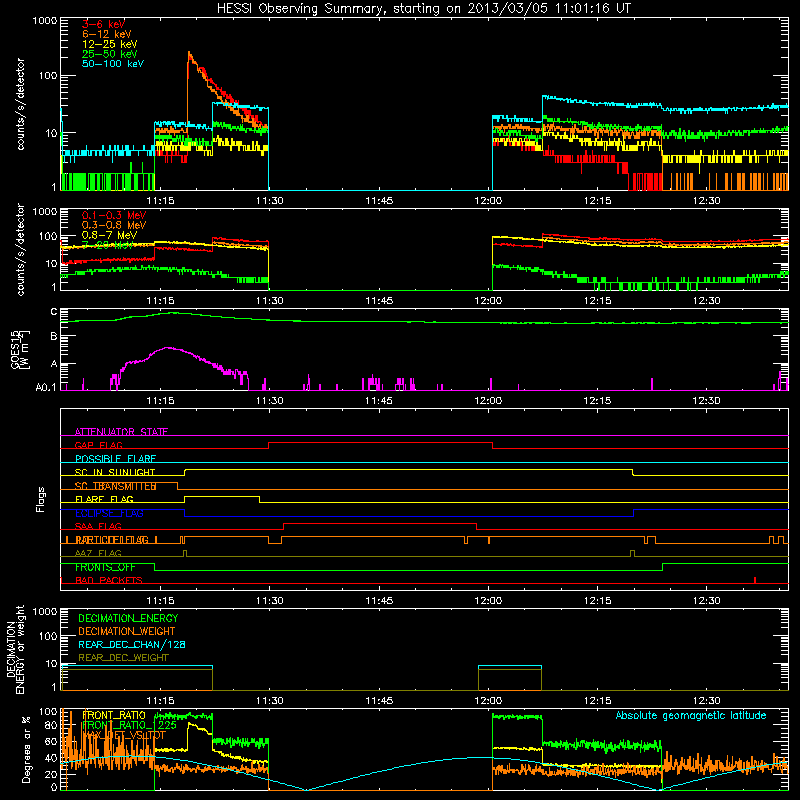Select the green FRONT_RATIO_1225 legend label
Viewport: 800px width, 800px height.
point(129,726)
